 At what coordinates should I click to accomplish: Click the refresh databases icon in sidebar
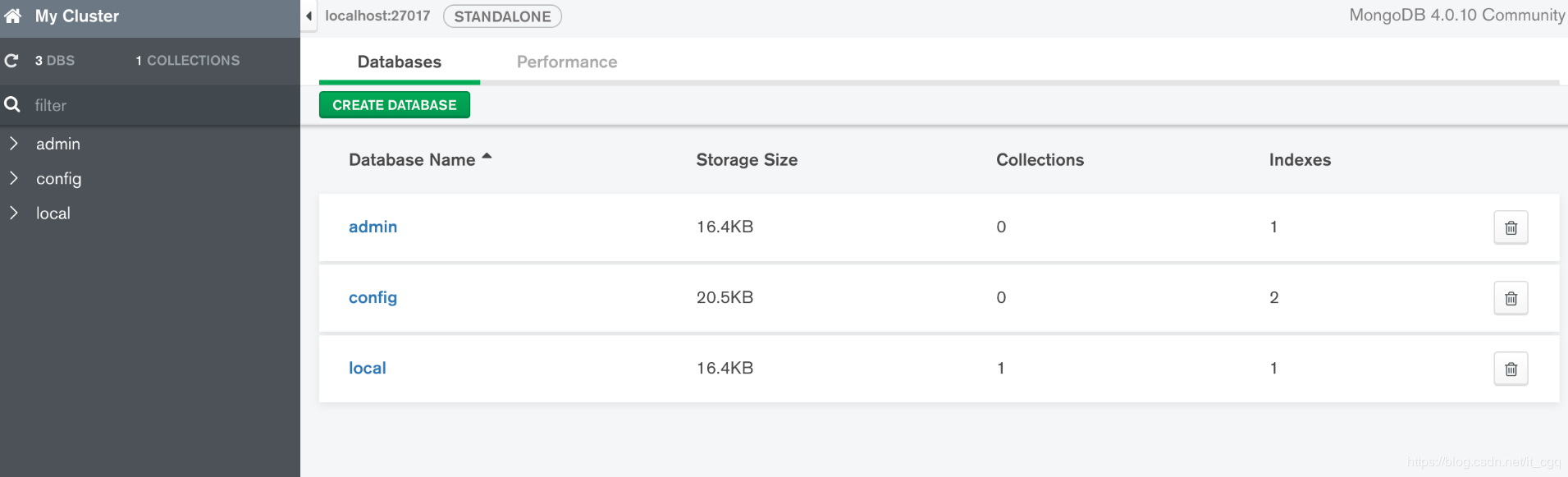pos(11,60)
